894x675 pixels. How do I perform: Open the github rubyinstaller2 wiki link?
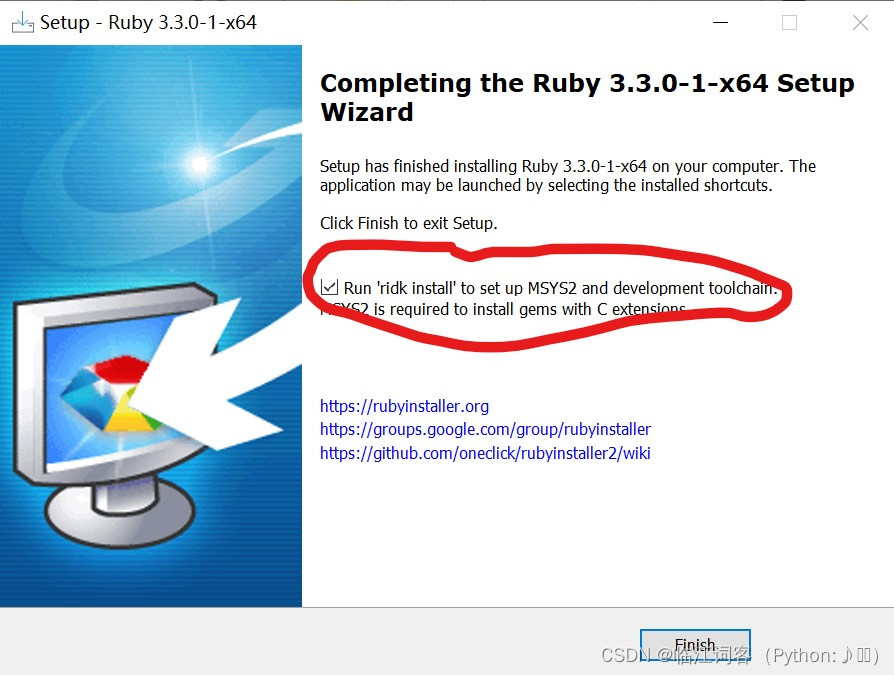pyautogui.click(x=485, y=453)
